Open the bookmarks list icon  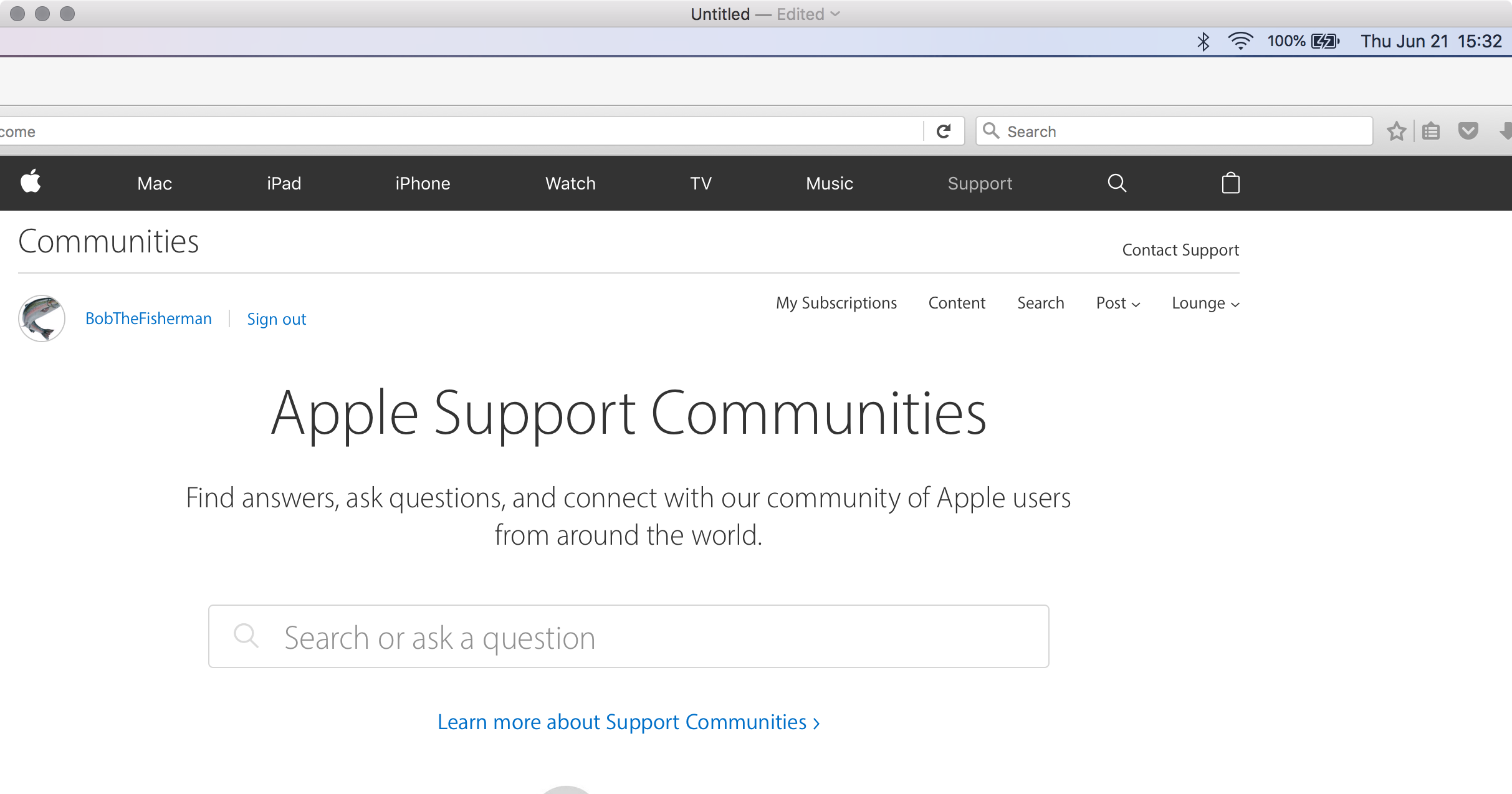tap(1431, 132)
